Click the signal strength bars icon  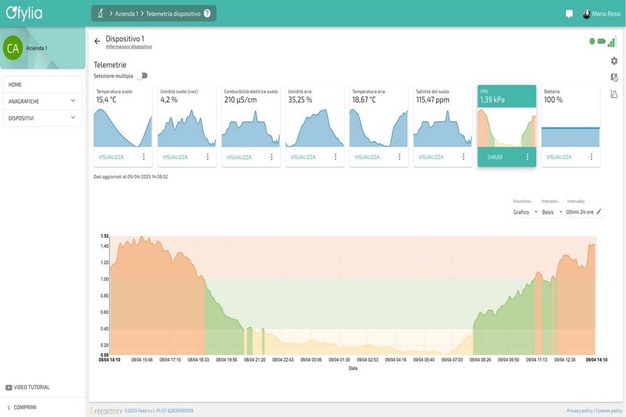click(x=612, y=42)
